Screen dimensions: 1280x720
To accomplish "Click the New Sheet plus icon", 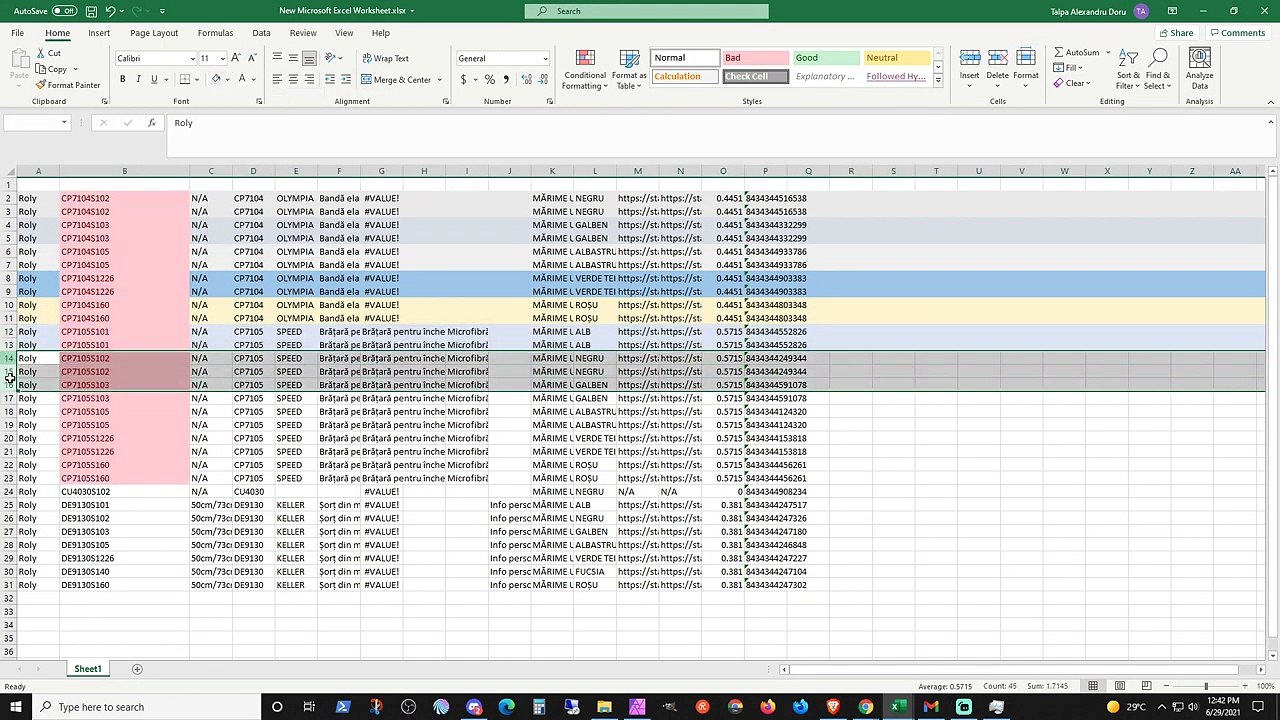I will [x=137, y=669].
